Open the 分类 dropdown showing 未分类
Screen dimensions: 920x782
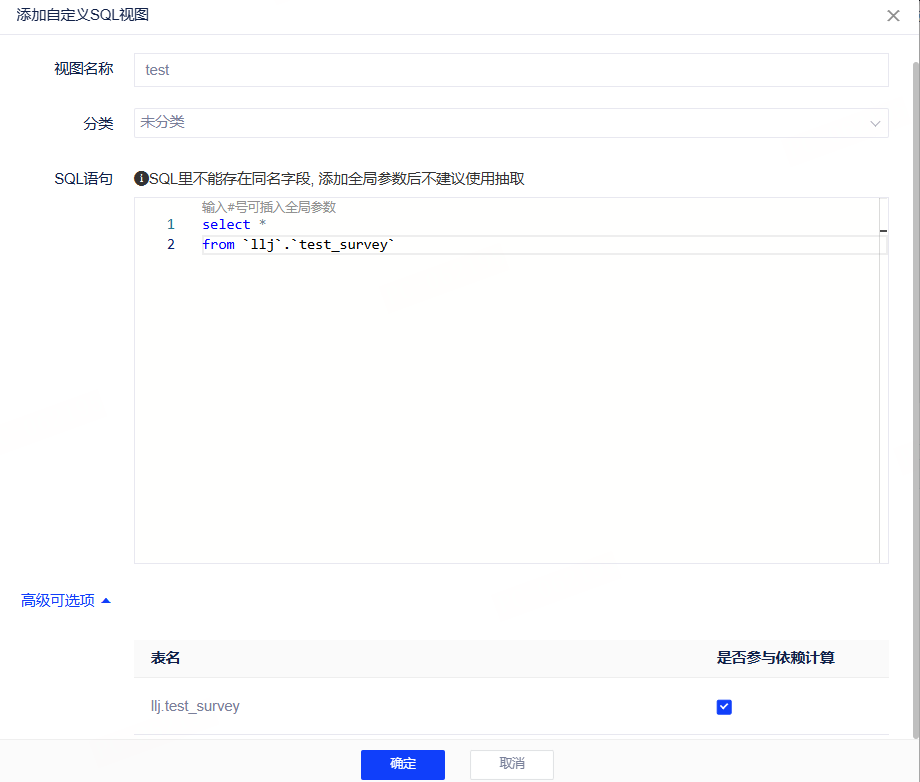[500, 123]
